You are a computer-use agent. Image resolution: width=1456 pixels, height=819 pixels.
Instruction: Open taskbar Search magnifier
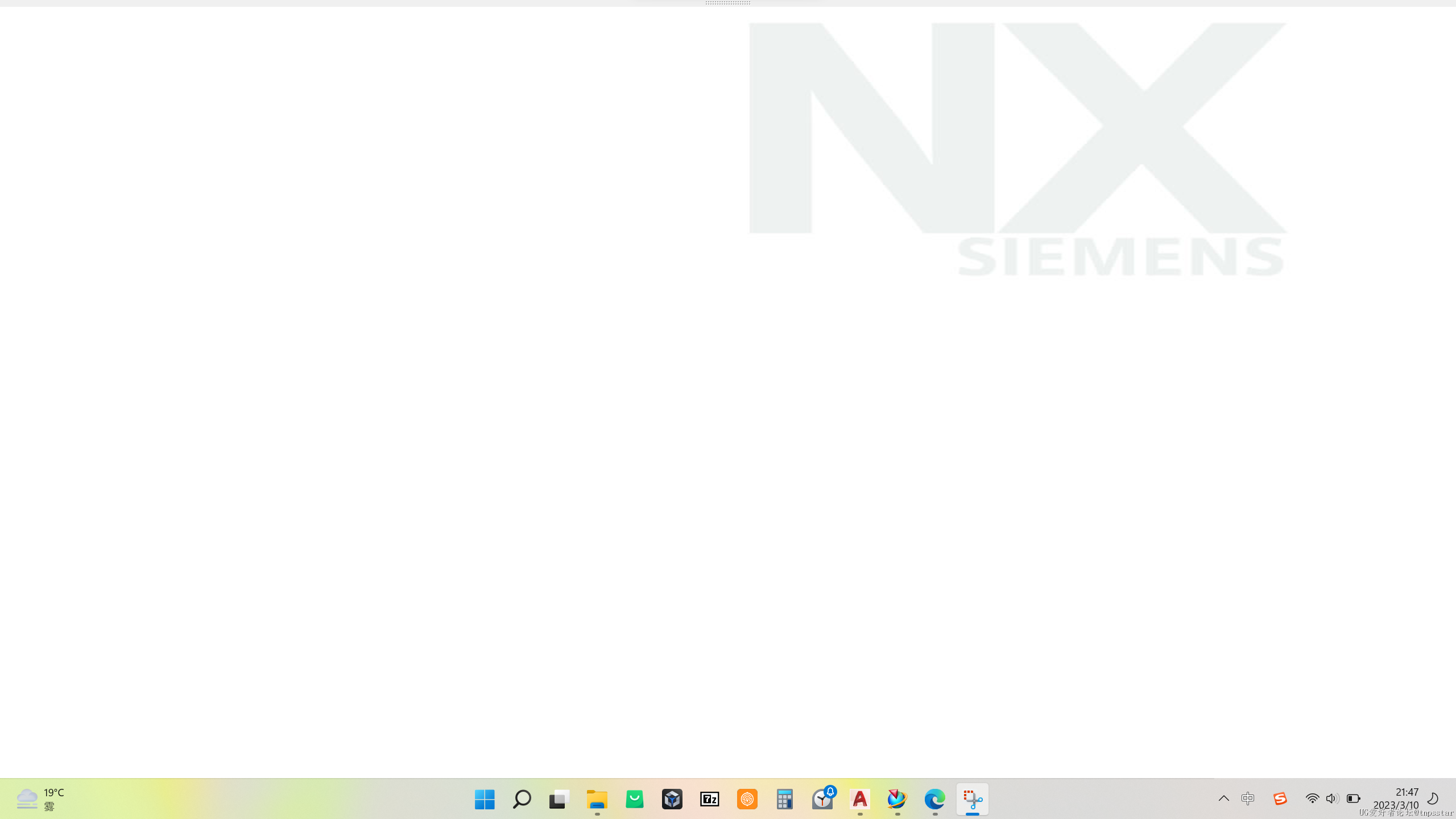click(522, 799)
